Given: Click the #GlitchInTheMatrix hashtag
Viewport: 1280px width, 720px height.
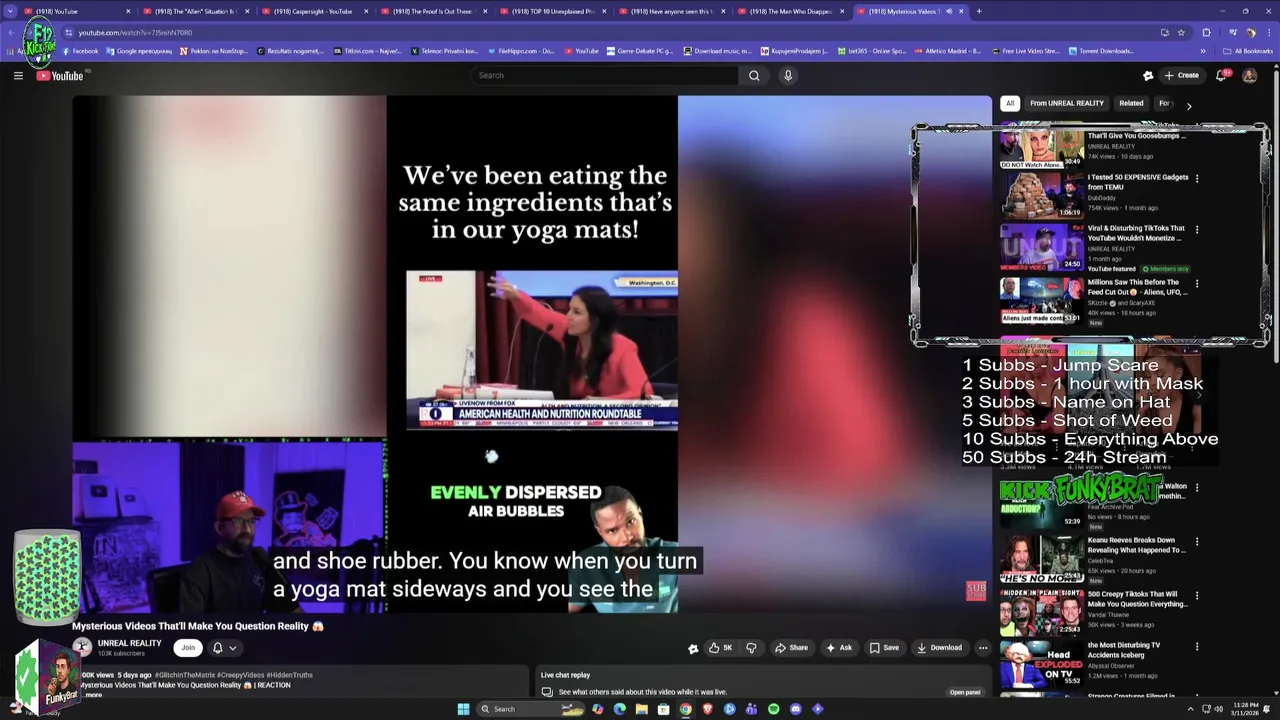Looking at the screenshot, I should coord(183,675).
